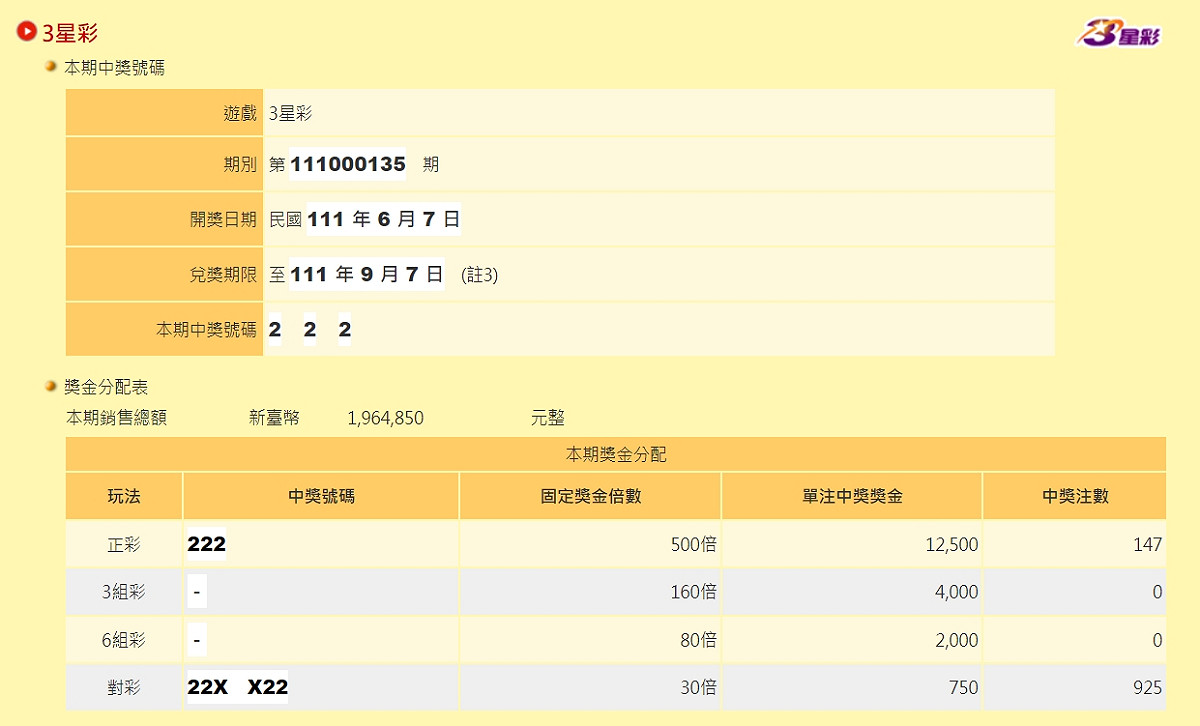Click the 3星彩 logo at top right
Viewport: 1200px width, 726px height.
[1119, 33]
